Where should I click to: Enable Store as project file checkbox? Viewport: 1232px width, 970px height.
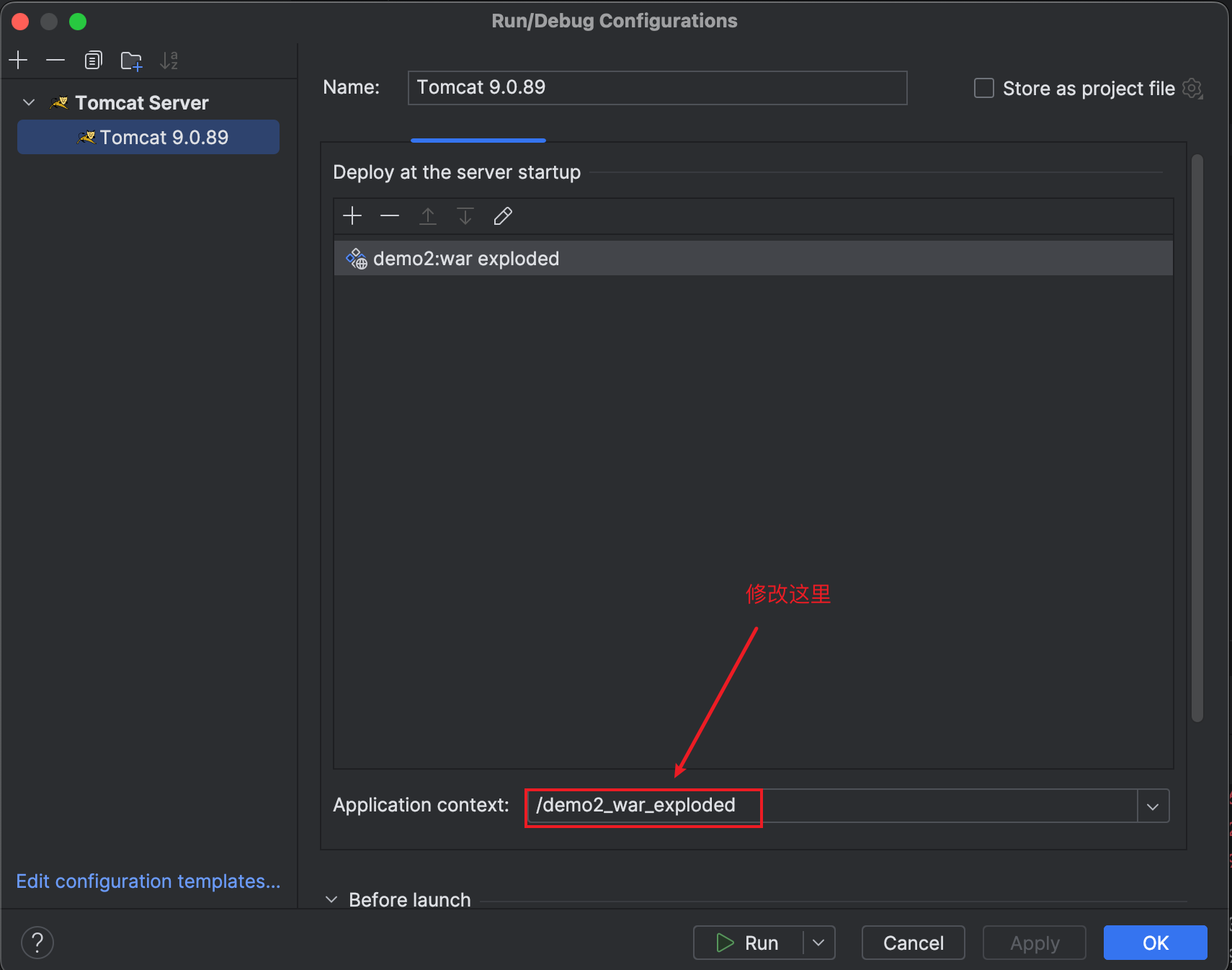point(983,88)
